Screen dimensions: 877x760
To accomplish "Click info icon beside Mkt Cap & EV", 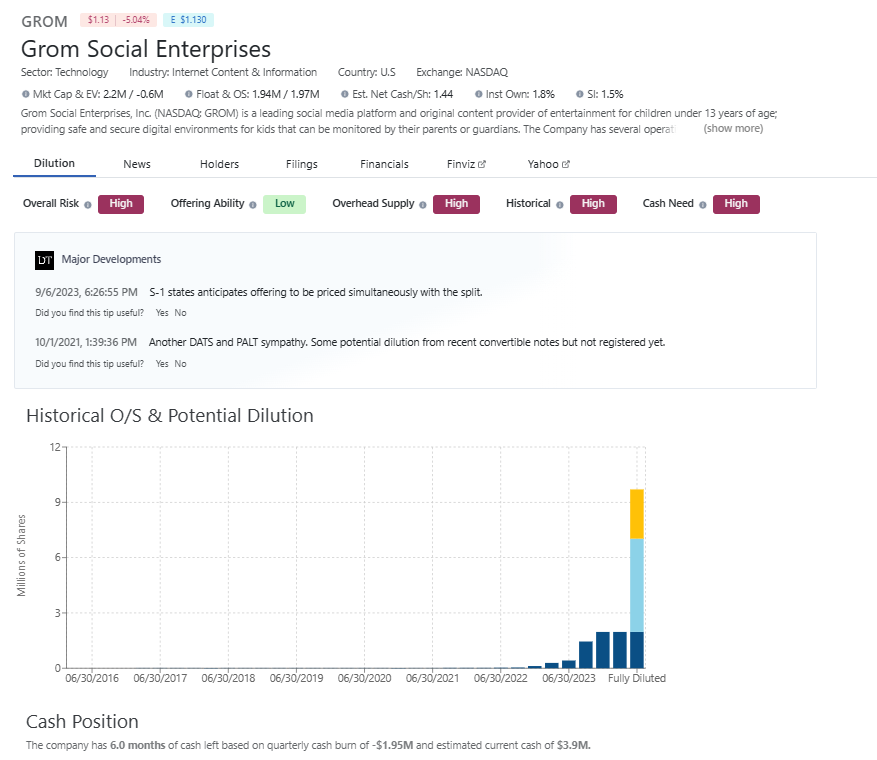I will click(25, 94).
